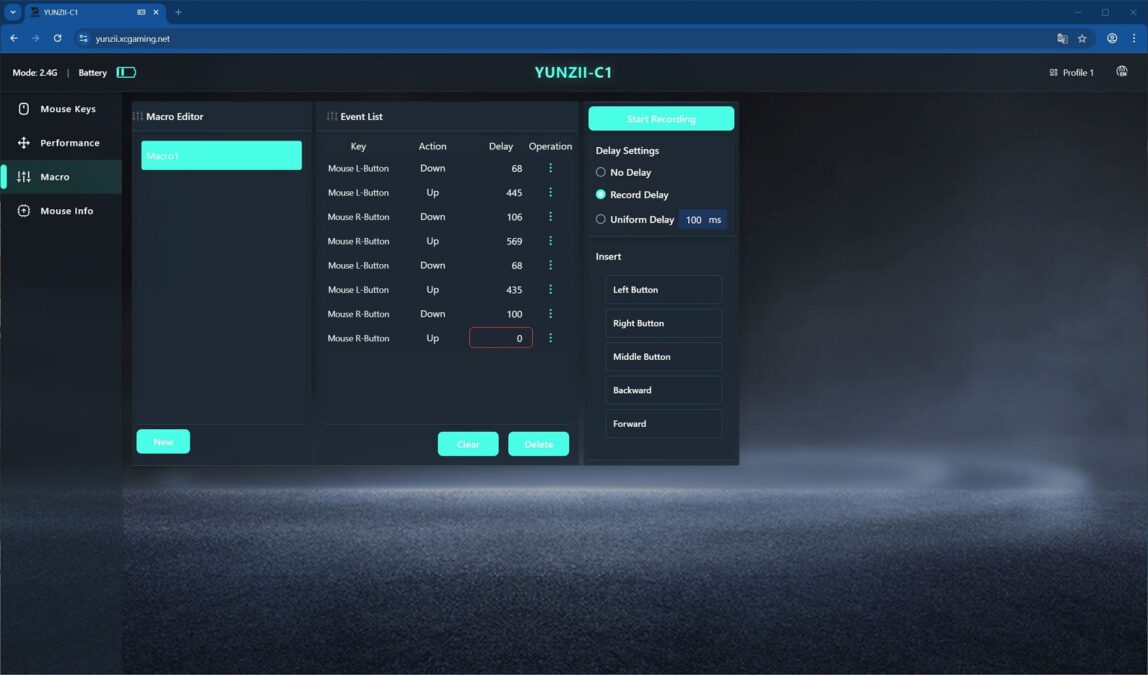Open operation menu for L-Button Down delay 68 first row
This screenshot has height=675, width=1148.
(x=551, y=168)
